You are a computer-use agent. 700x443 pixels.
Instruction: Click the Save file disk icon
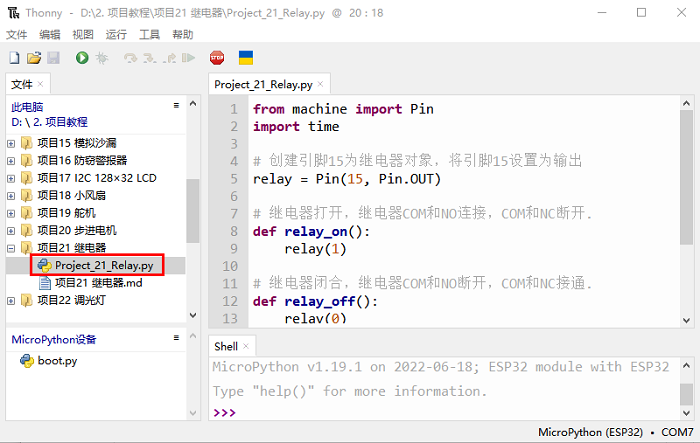(53, 59)
